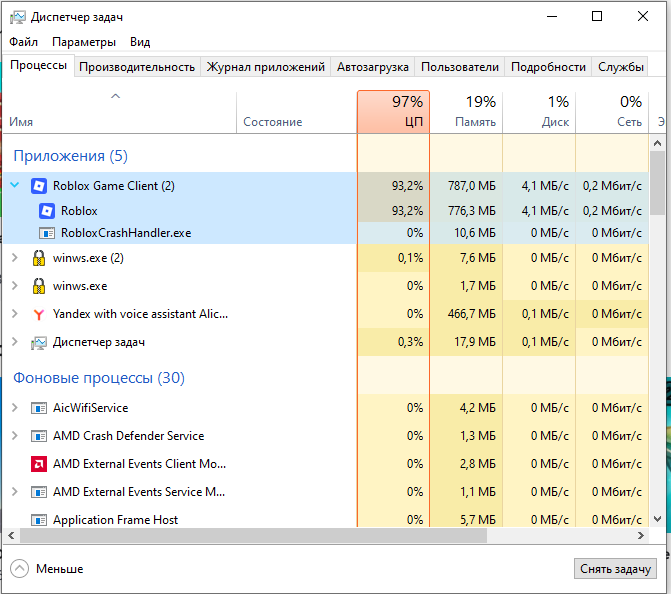Image resolution: width=671 pixels, height=594 pixels.
Task: Open the Службы tab
Action: pos(621,67)
